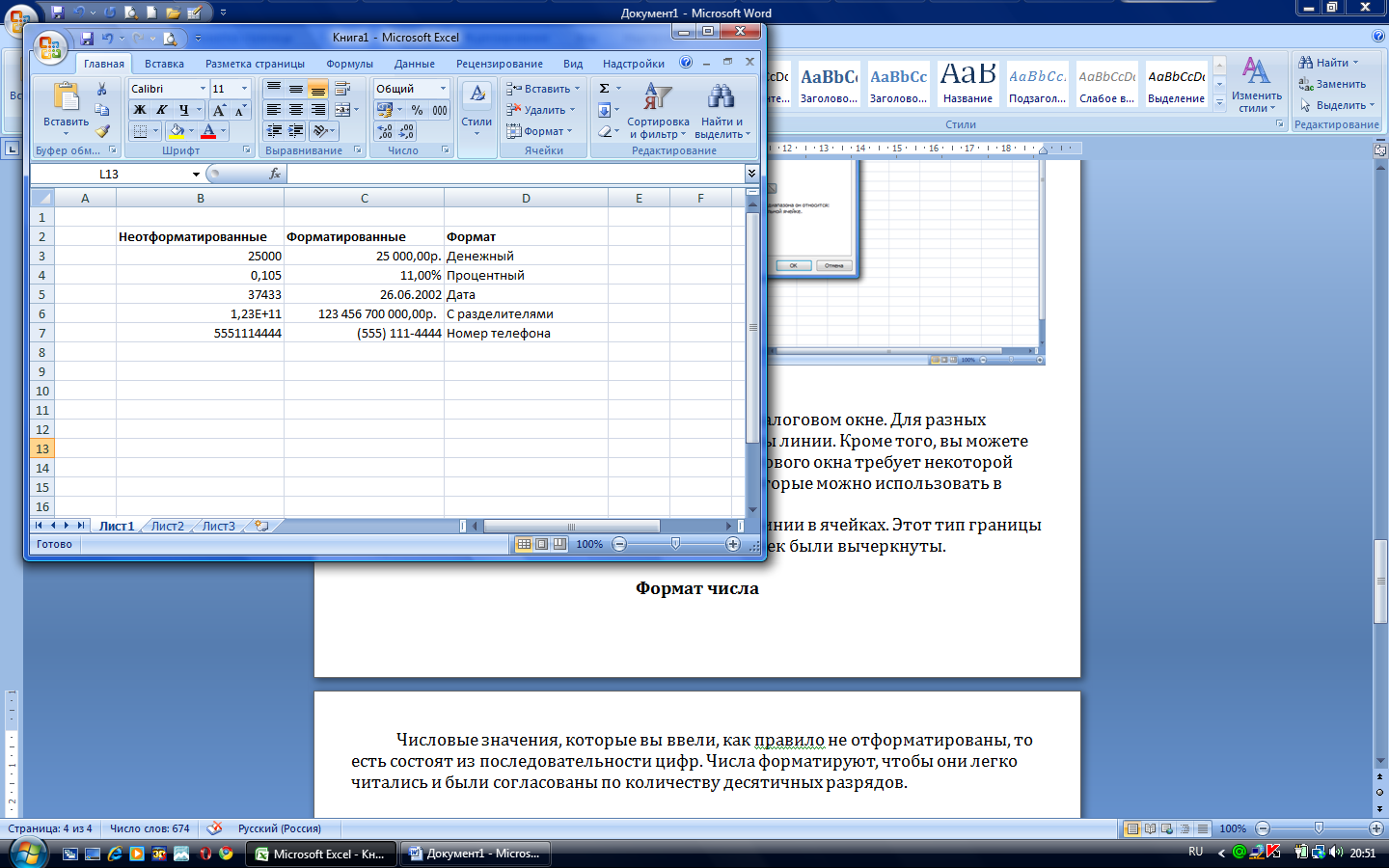Screen dimensions: 1389x868
Task: Click Microsoft Excel taskbar button
Action: 321,854
